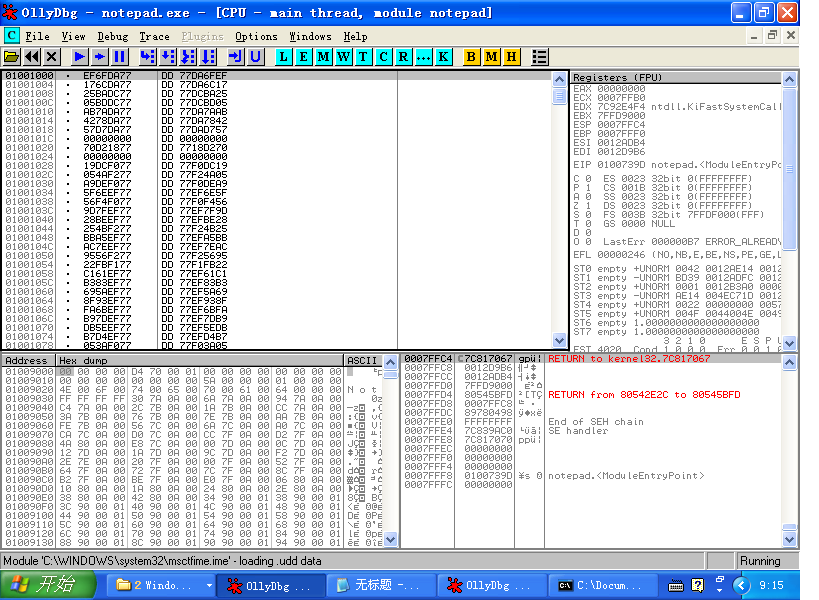Open Breakpoints window with the yellow B button
Viewport: 819px width, 600px height.
(x=471, y=56)
